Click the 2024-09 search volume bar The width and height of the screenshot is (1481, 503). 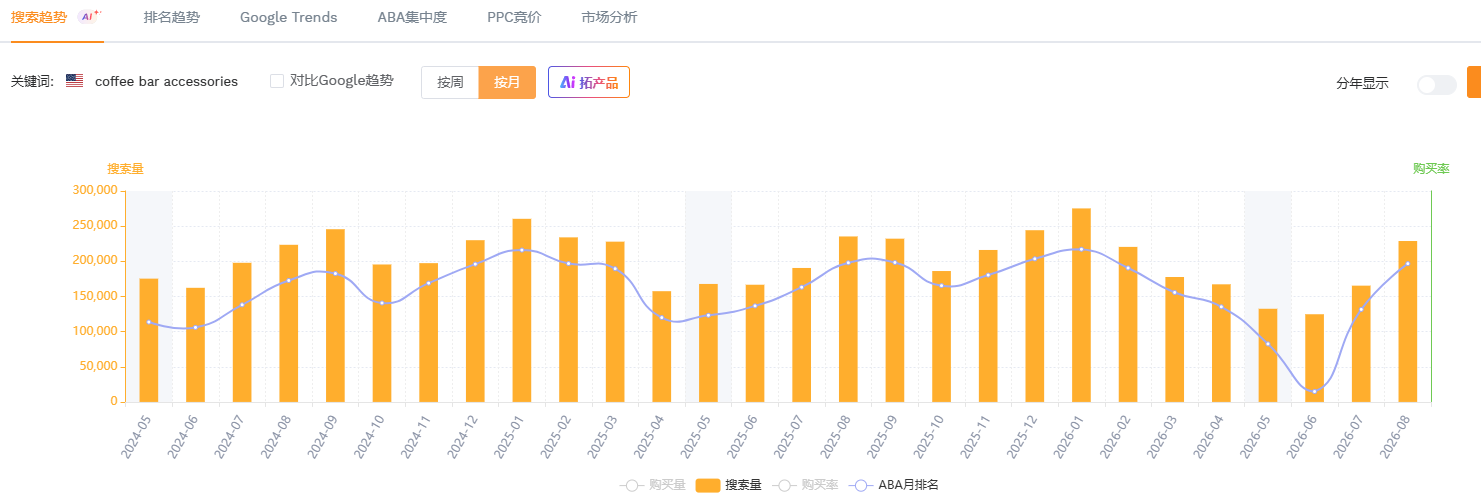click(335, 315)
